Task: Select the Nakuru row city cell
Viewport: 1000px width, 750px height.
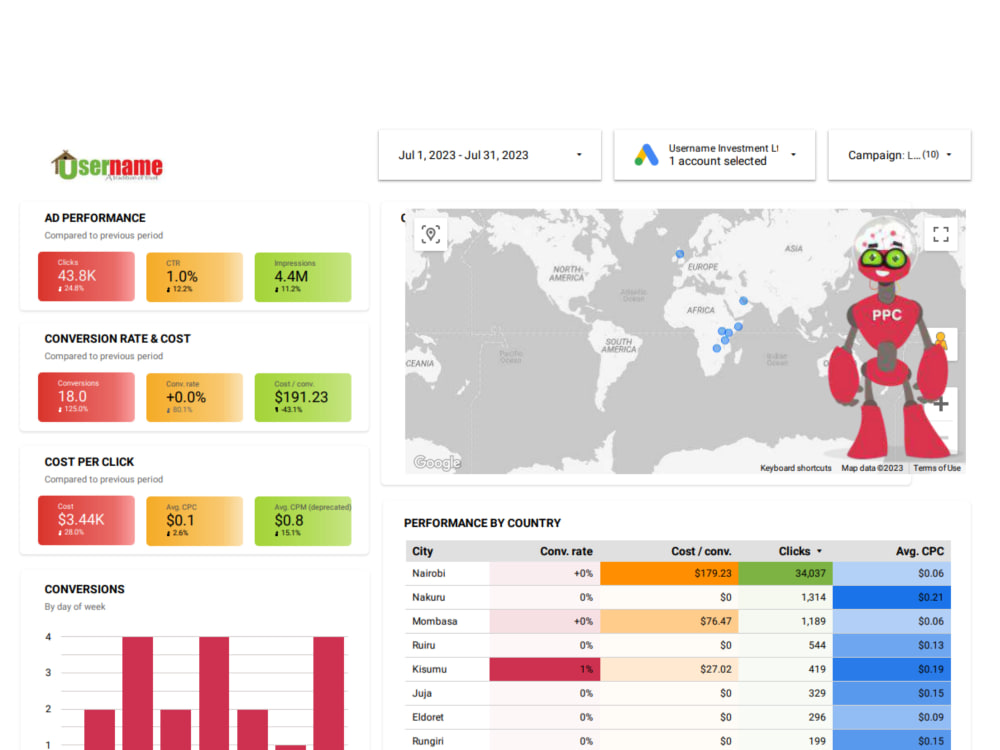Action: click(x=448, y=598)
